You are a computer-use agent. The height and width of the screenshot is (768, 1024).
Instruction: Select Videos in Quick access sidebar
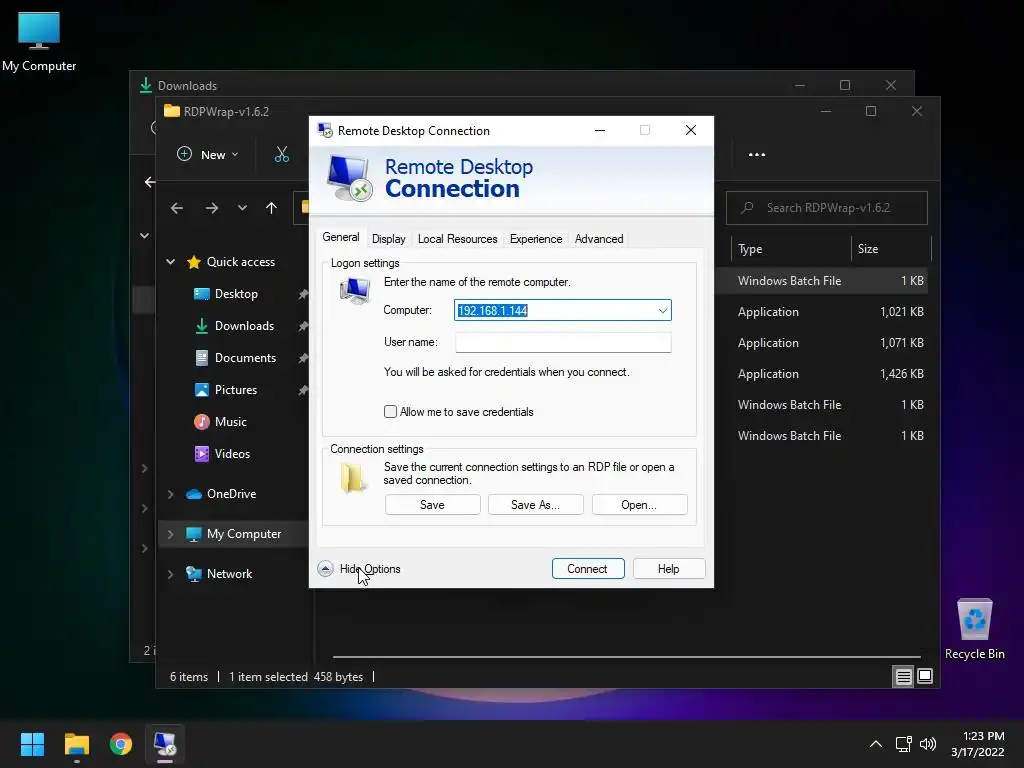232,454
